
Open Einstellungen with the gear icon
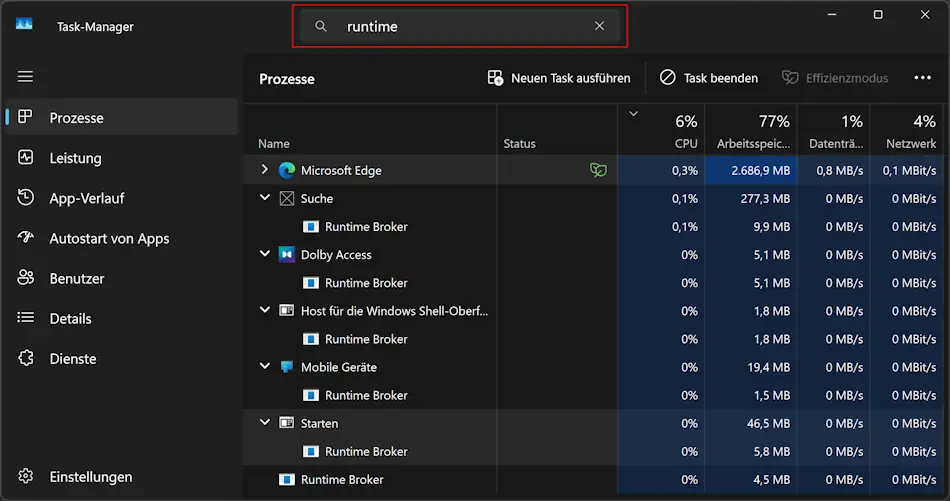[x=26, y=477]
